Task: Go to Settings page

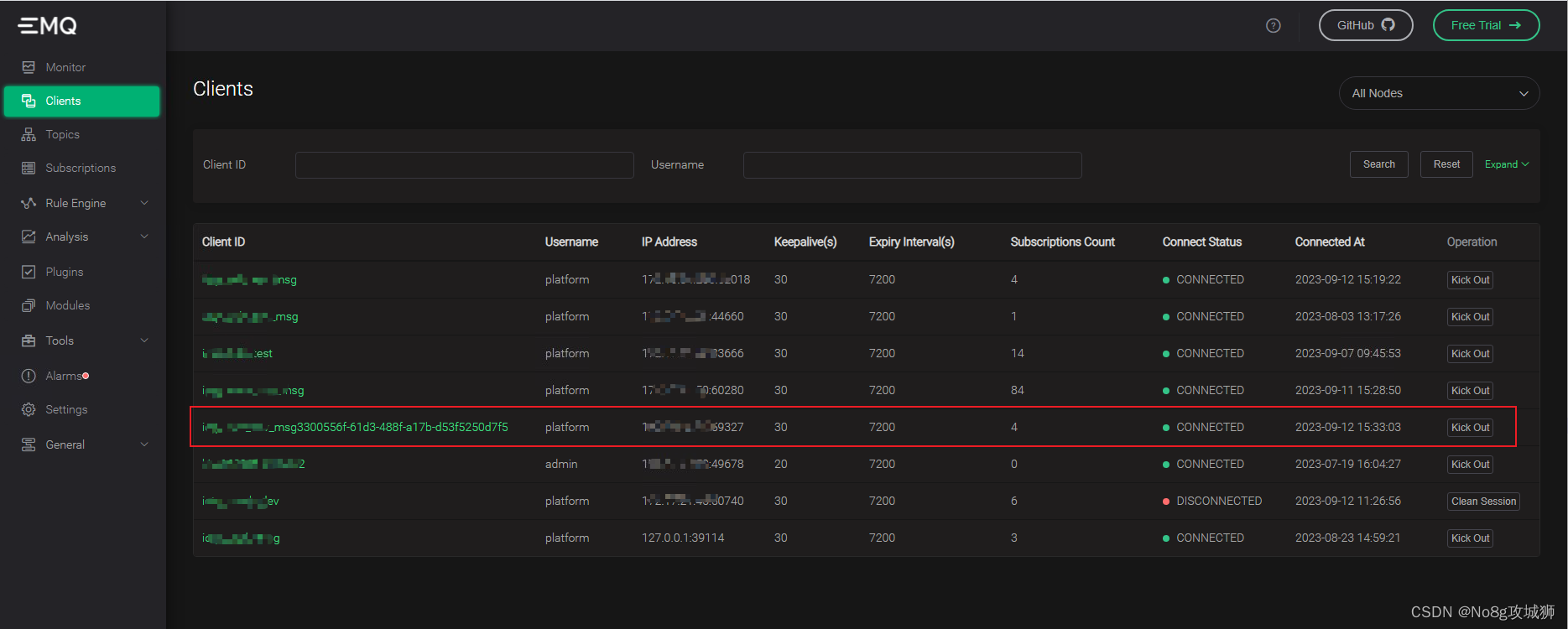Action: 66,409
